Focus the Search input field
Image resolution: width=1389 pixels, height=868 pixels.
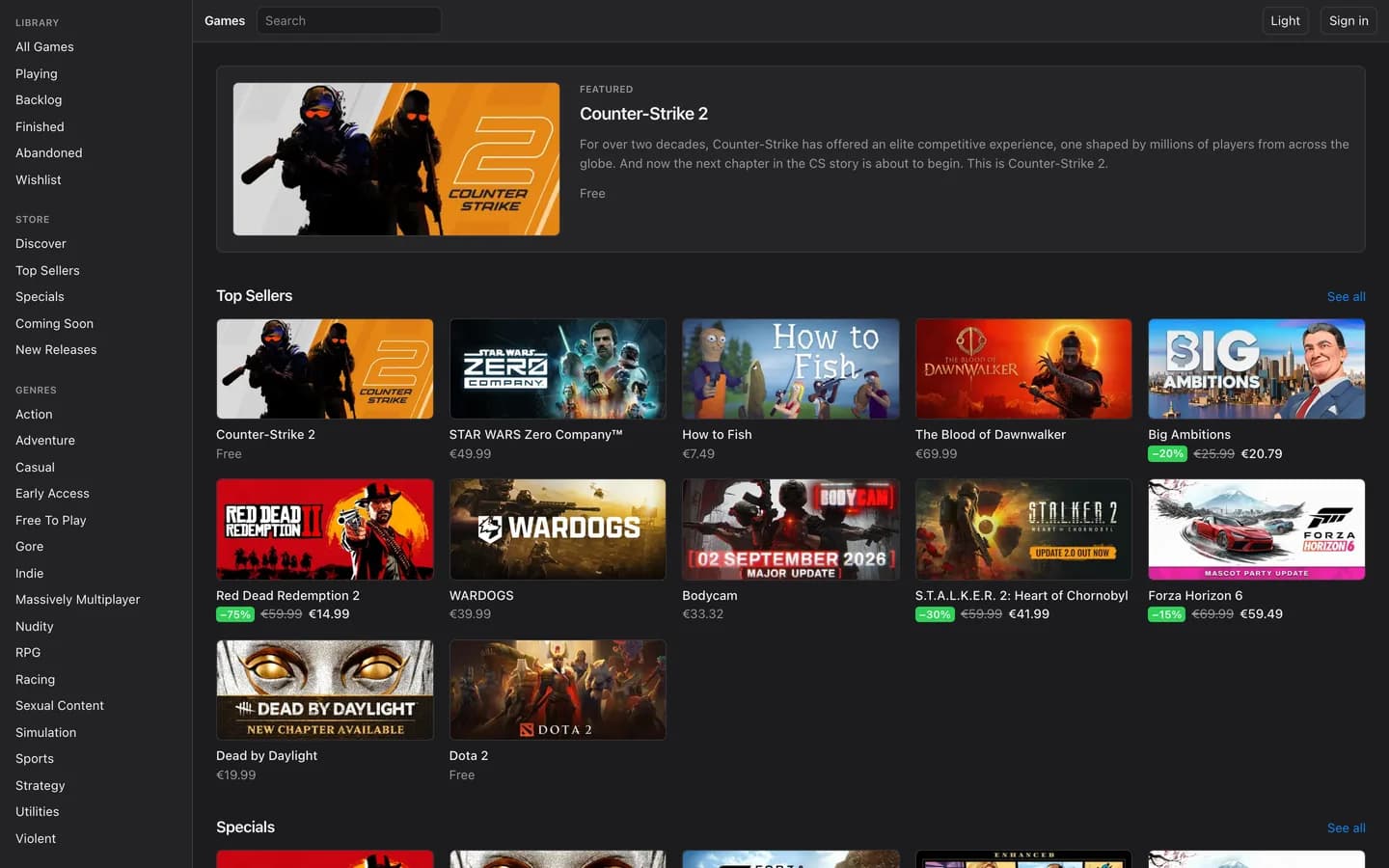[x=348, y=20]
